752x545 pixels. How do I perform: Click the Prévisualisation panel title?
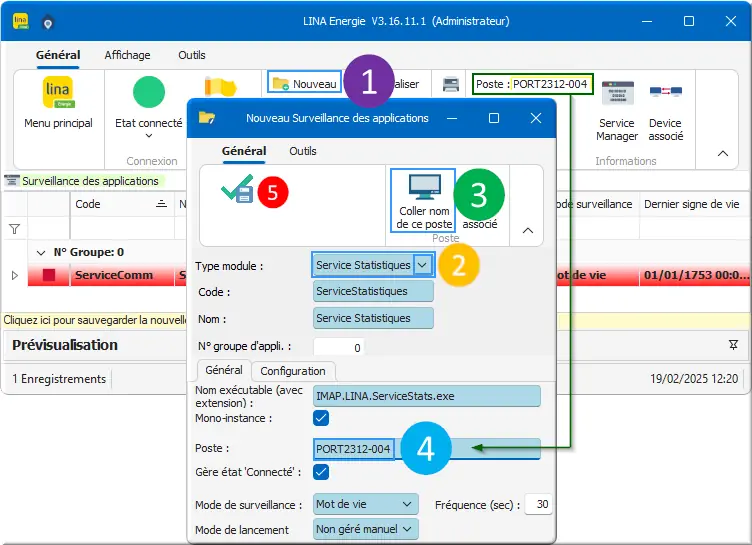(x=65, y=345)
